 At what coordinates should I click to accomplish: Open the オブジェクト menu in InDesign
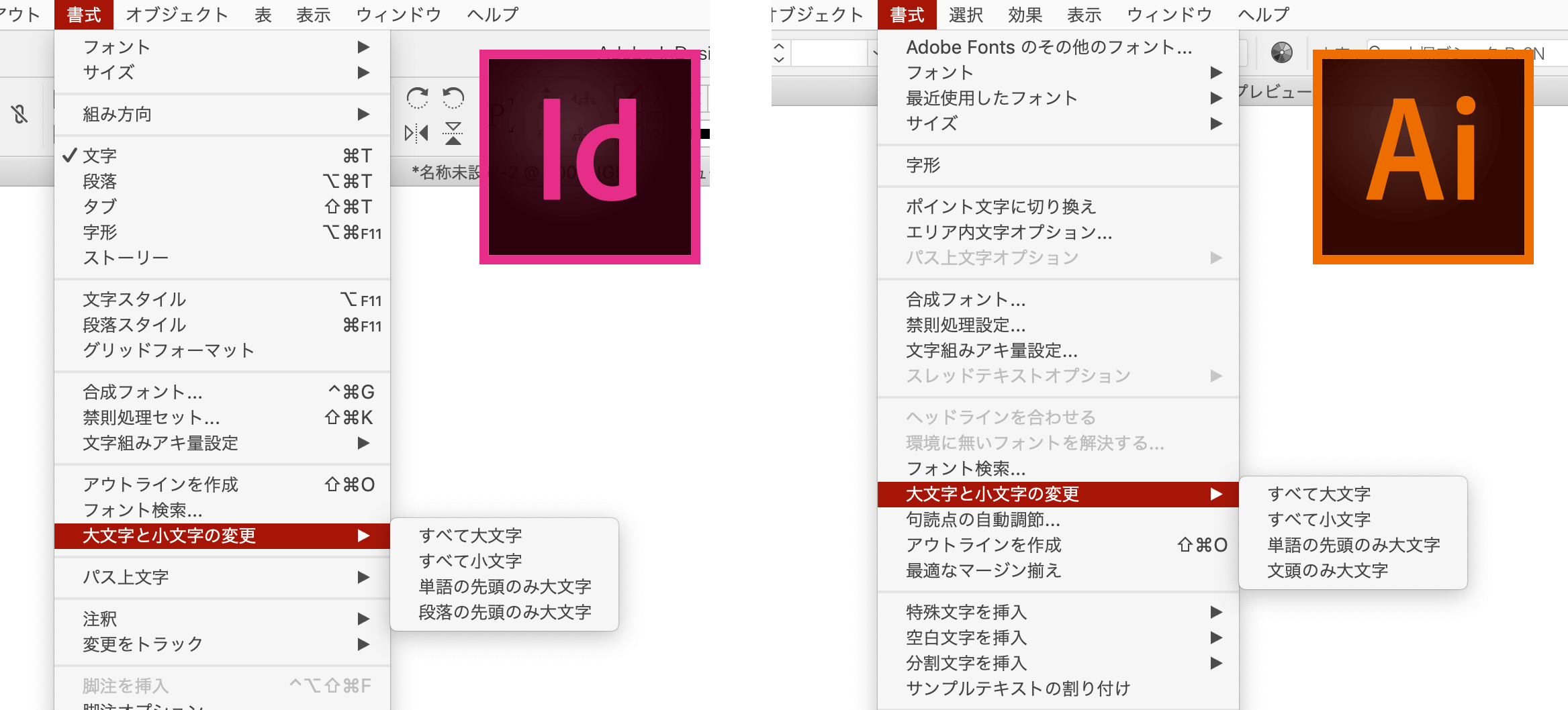(177, 15)
